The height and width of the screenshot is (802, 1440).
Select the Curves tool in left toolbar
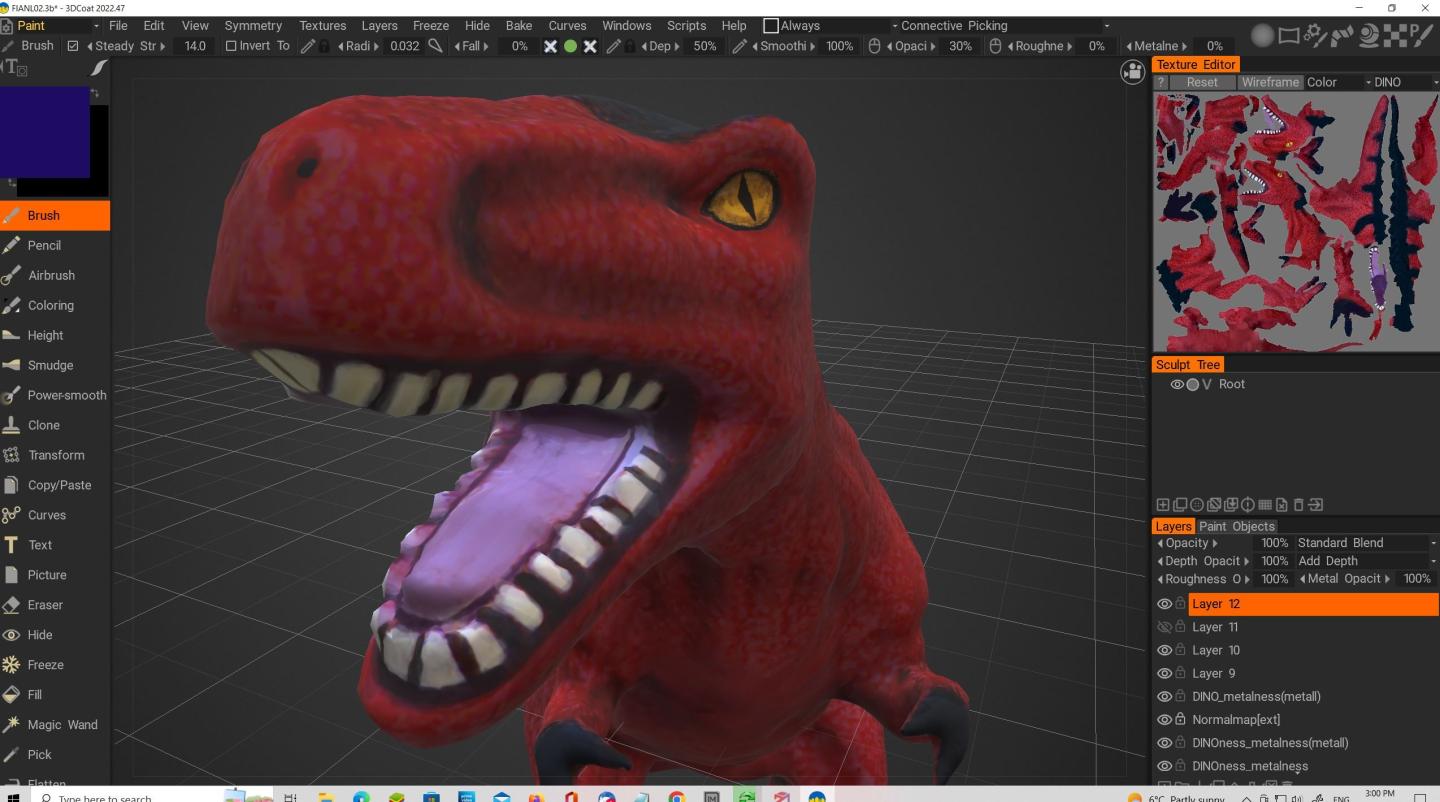55,515
